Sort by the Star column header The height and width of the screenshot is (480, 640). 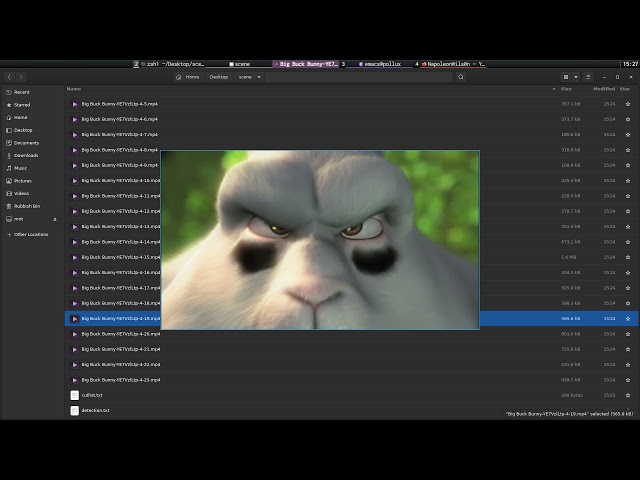click(x=625, y=89)
